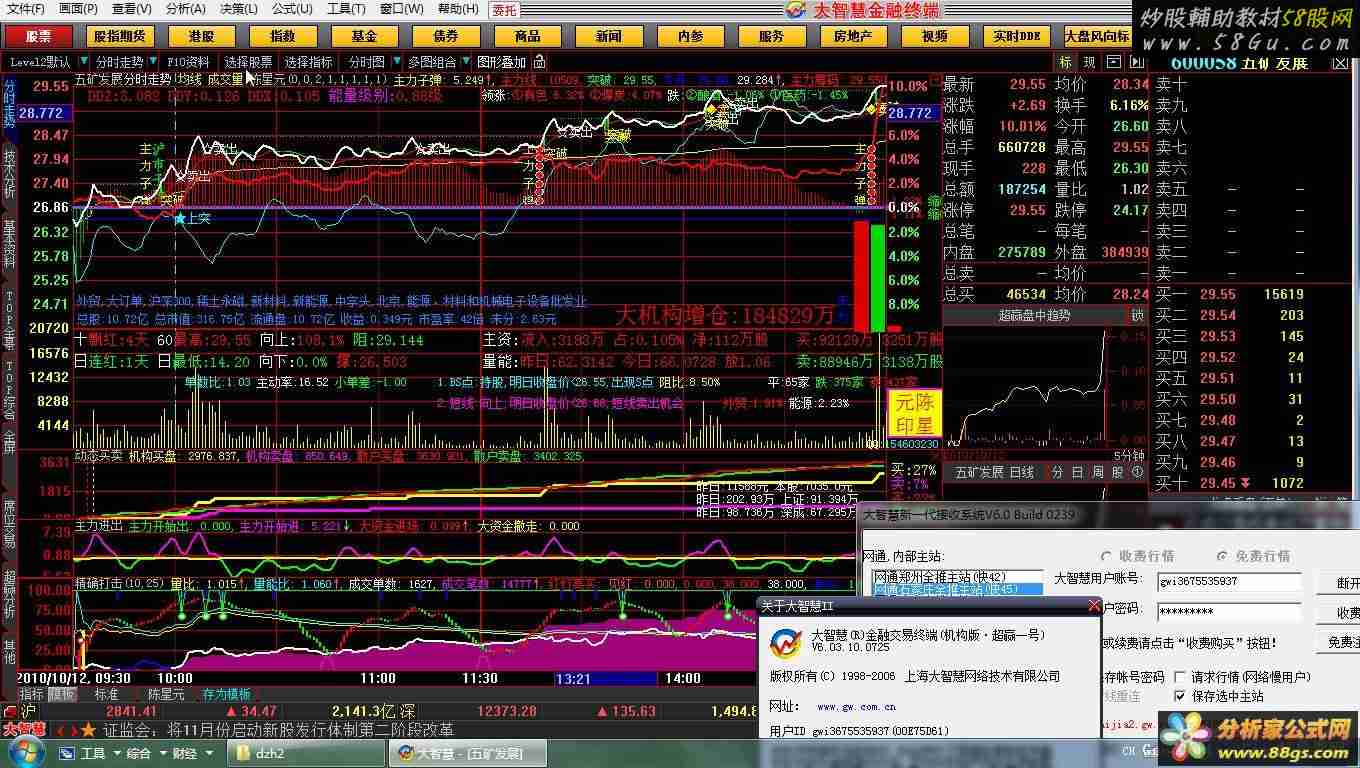The width and height of the screenshot is (1360, 768).
Task: Open the 工具(T) menu
Action: [345, 9]
